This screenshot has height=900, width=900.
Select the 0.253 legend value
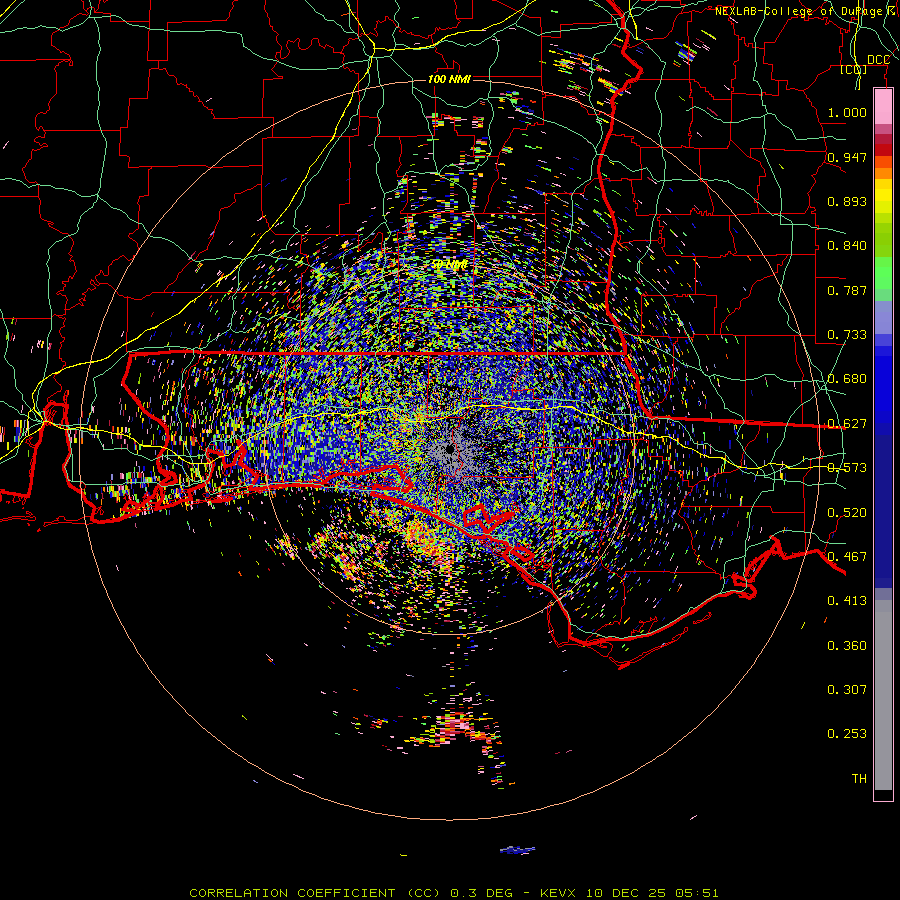tap(847, 734)
